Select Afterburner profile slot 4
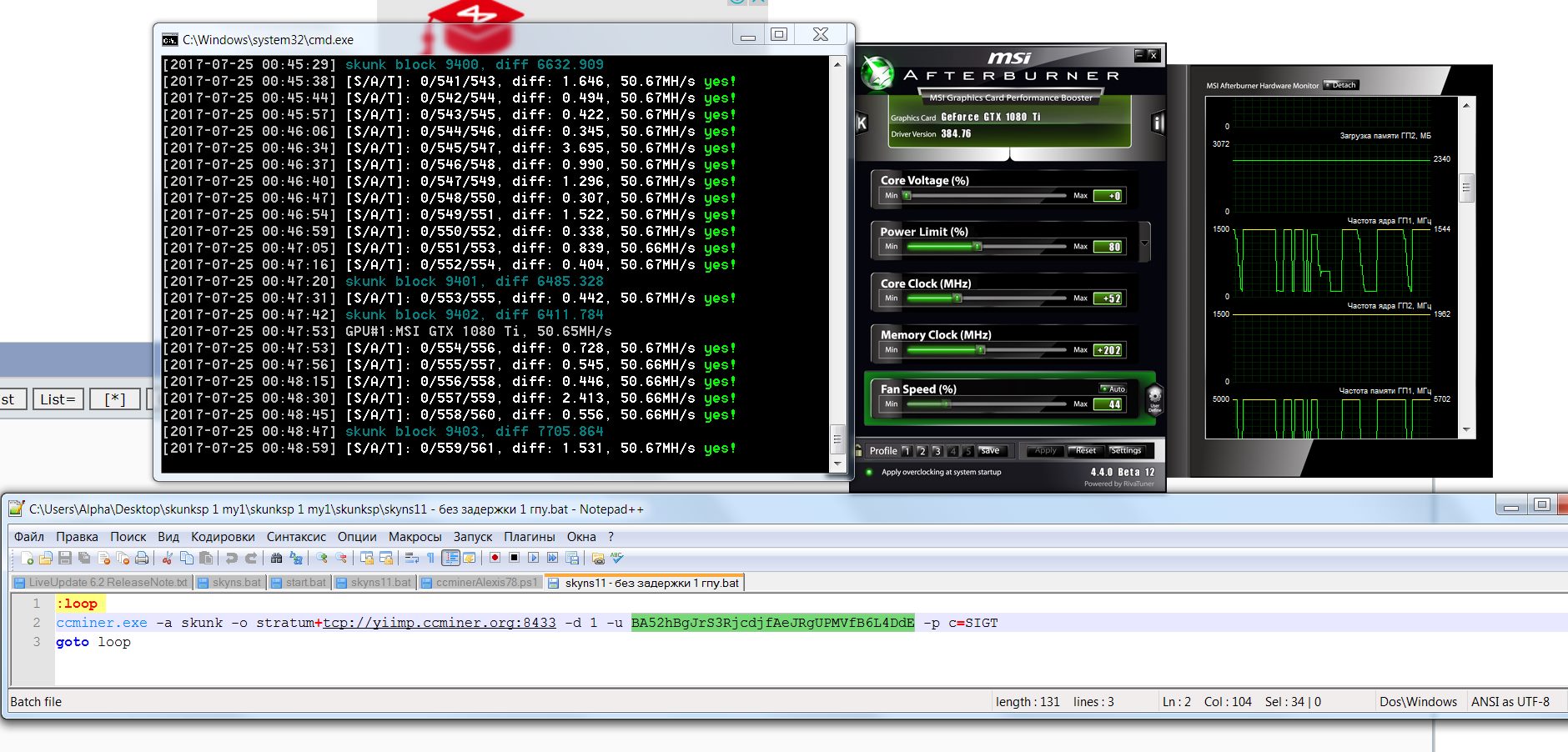Viewport: 1568px width, 752px height. [952, 451]
